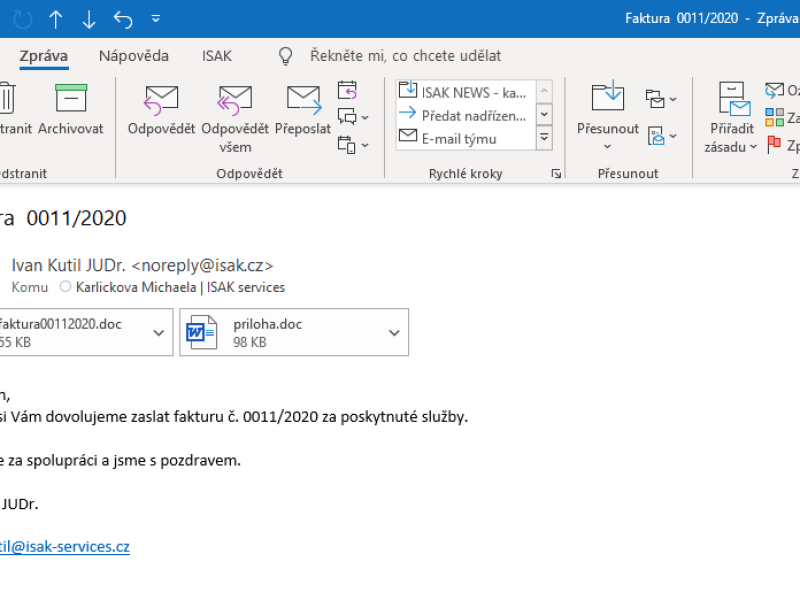Click the greyed refresh icon in title bar

tap(22, 19)
